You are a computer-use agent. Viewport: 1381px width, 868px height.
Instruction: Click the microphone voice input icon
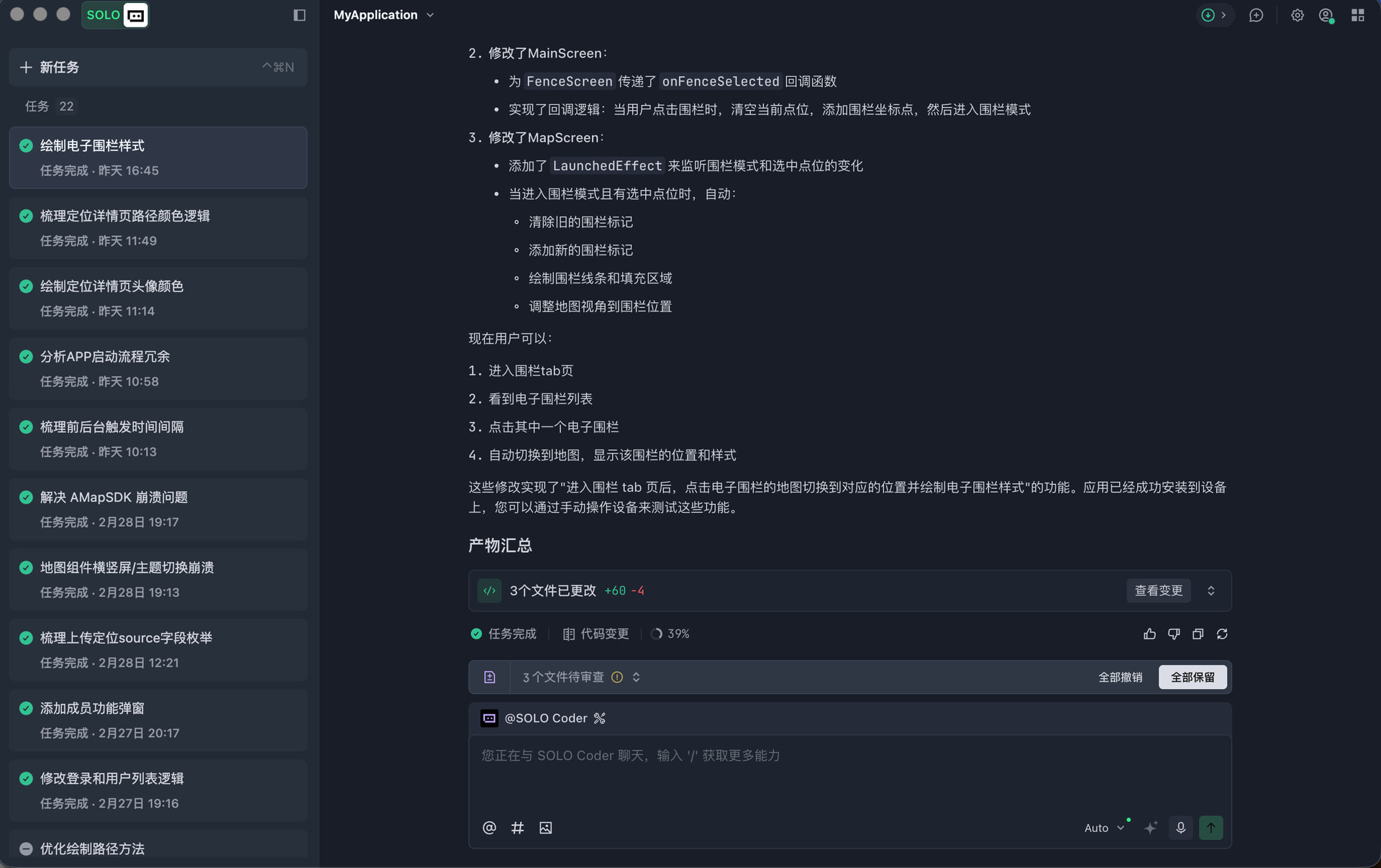pos(1180,828)
